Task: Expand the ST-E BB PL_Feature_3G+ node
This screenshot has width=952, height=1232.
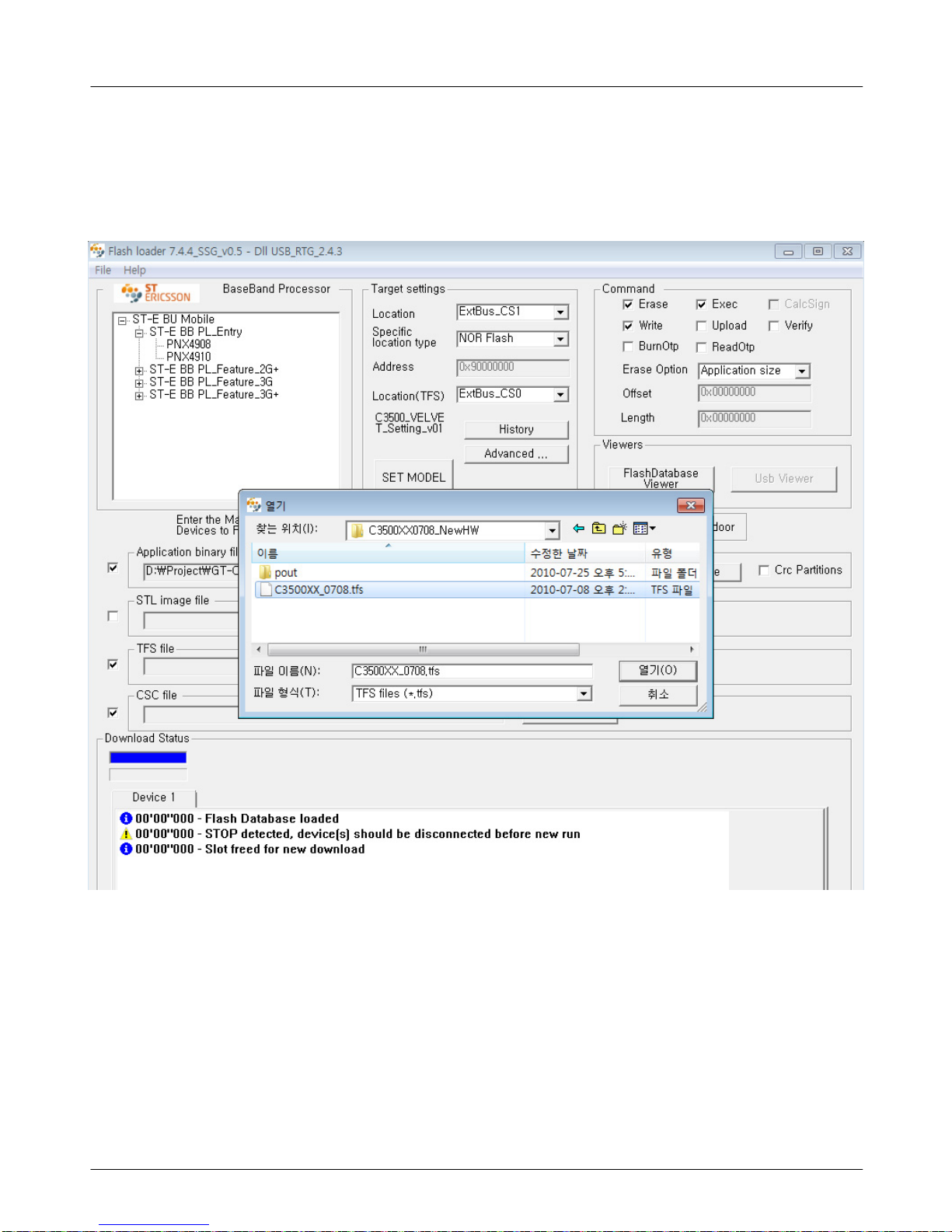Action: point(139,396)
